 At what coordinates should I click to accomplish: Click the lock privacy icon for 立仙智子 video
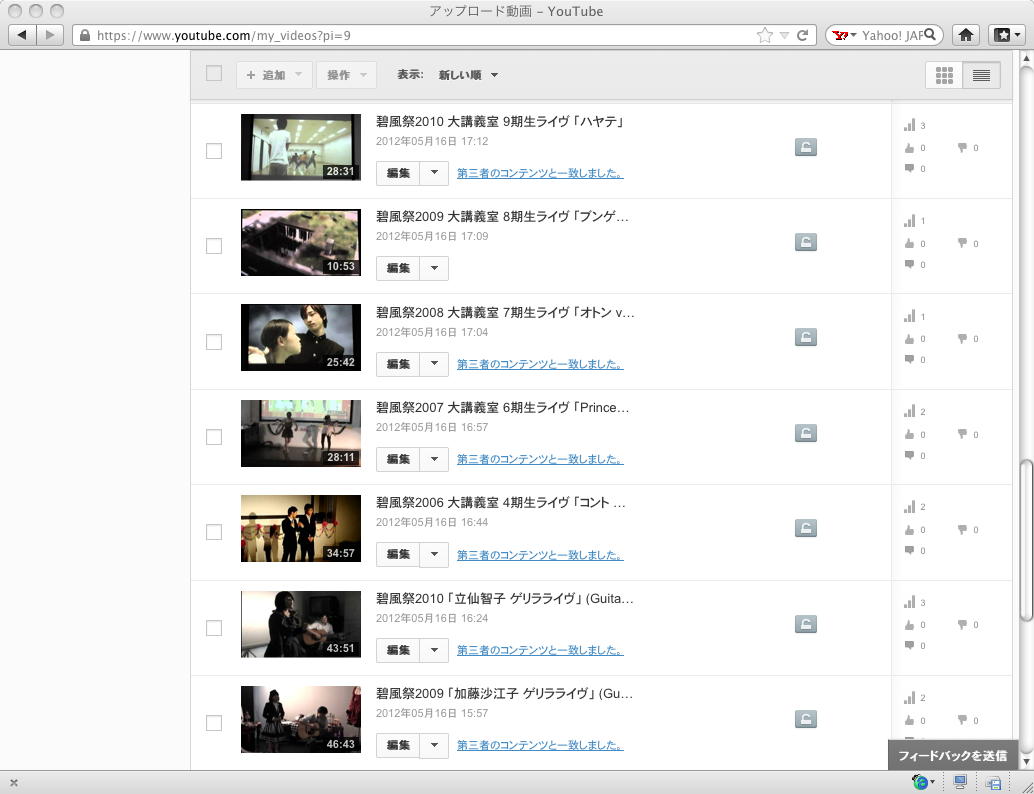click(805, 624)
